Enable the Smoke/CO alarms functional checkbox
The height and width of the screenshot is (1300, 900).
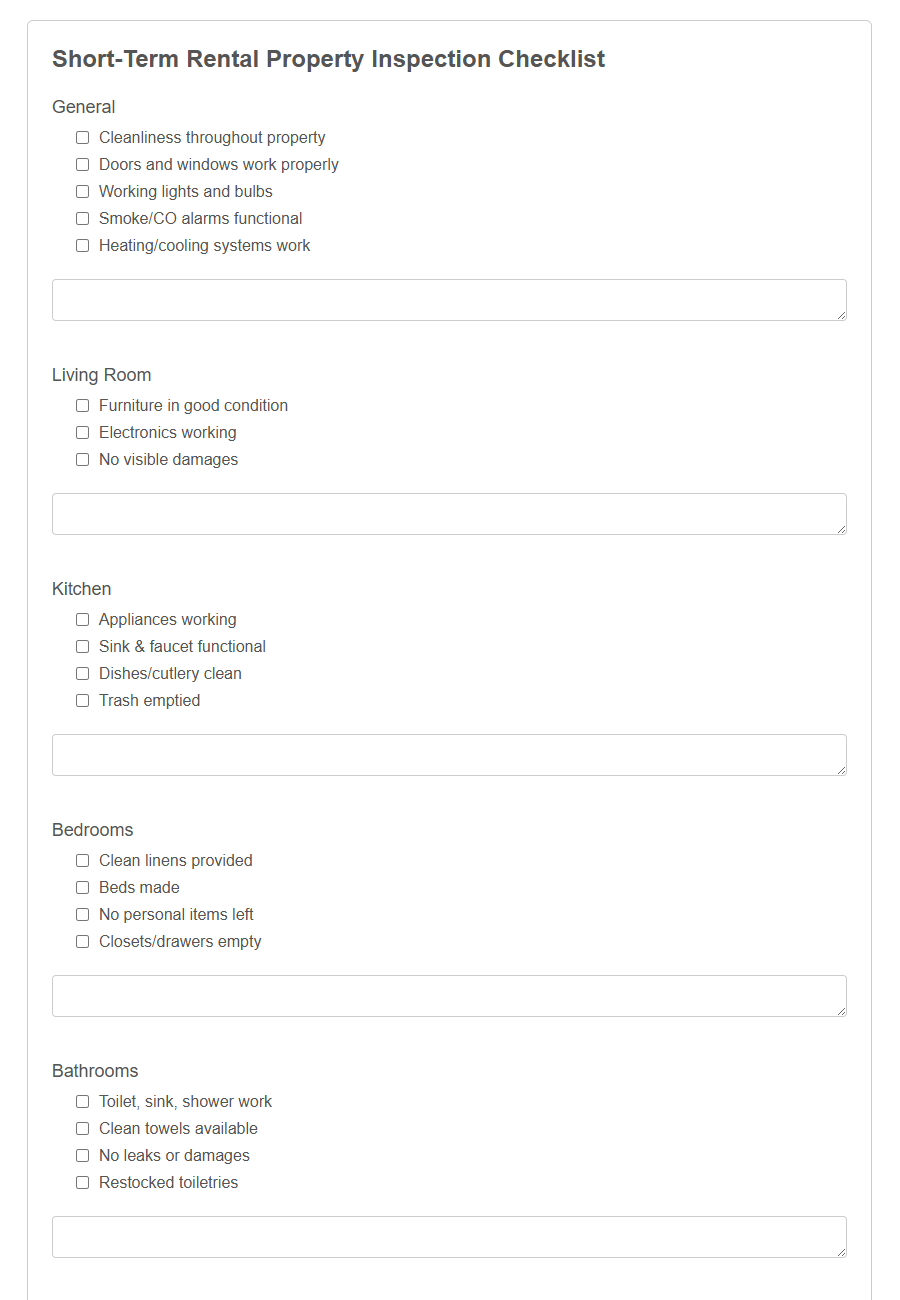pos(82,218)
